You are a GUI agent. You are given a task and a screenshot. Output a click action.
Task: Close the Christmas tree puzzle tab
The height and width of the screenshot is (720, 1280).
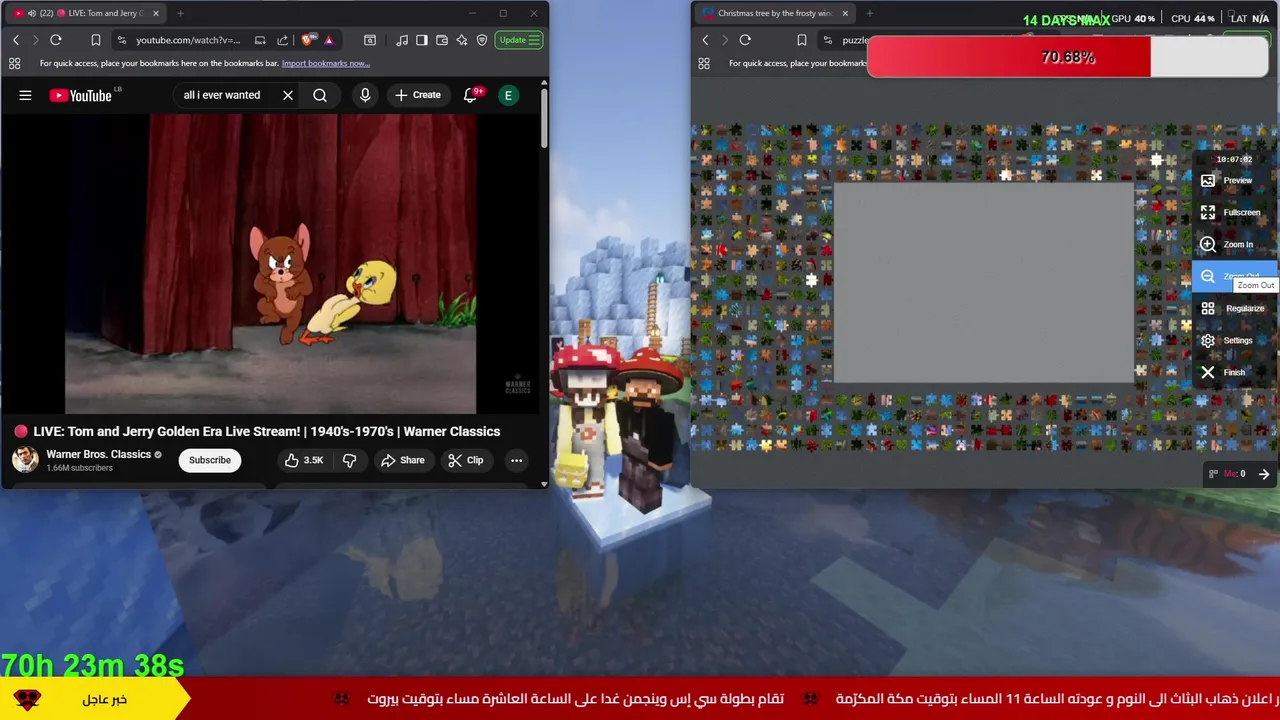coord(845,13)
